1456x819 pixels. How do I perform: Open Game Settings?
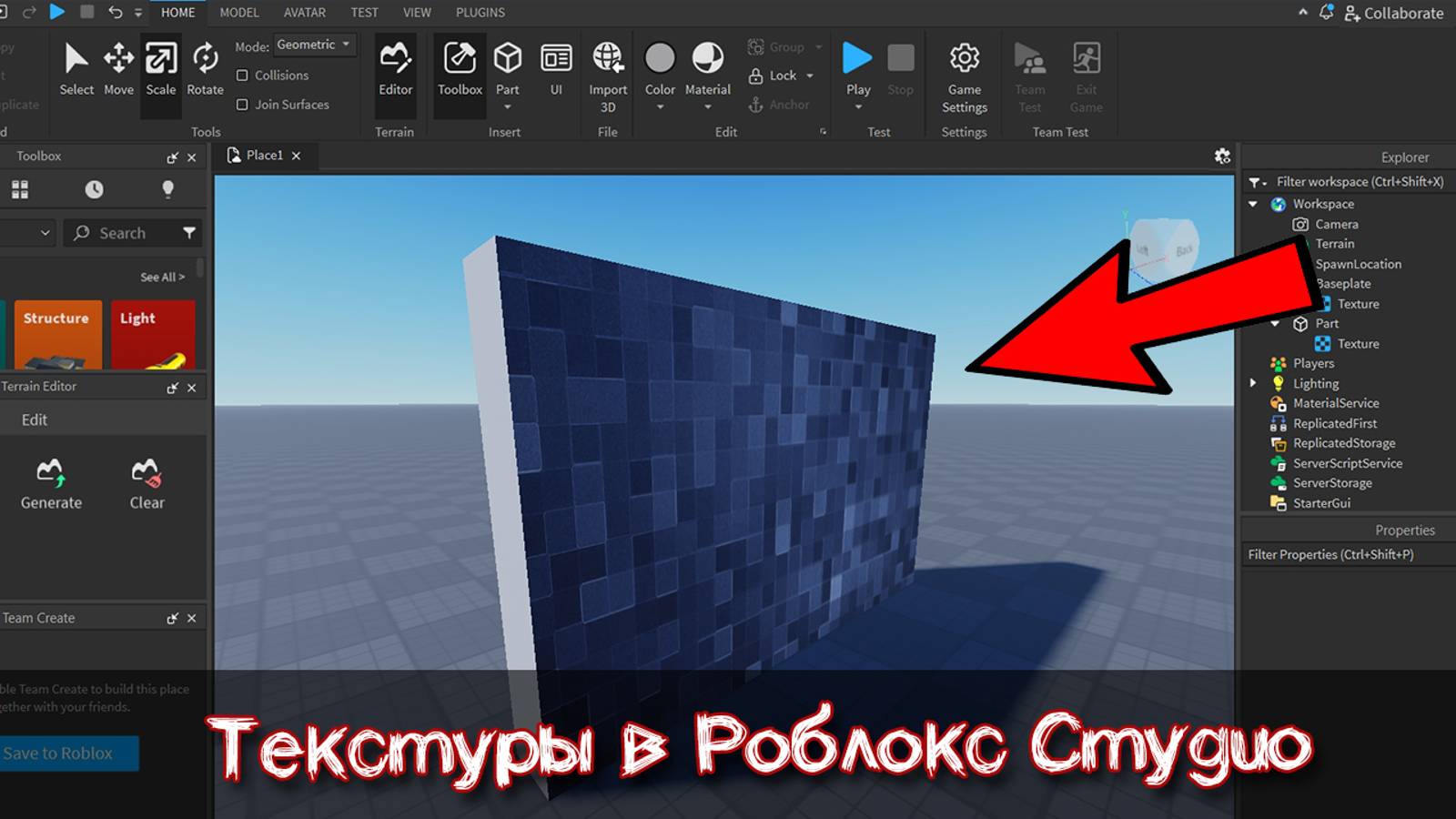coord(964,71)
